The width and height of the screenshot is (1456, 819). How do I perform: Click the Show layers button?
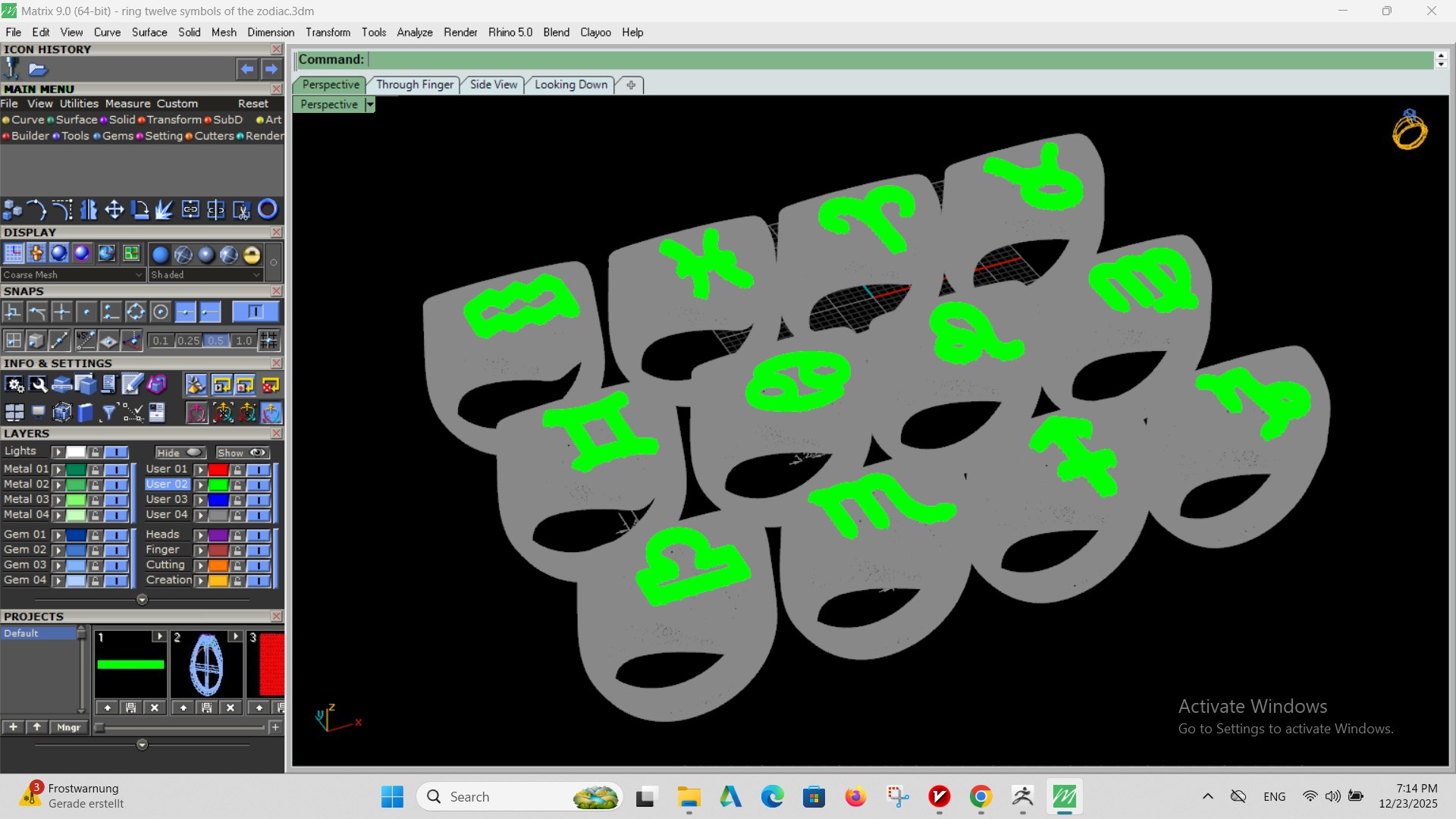click(x=242, y=453)
